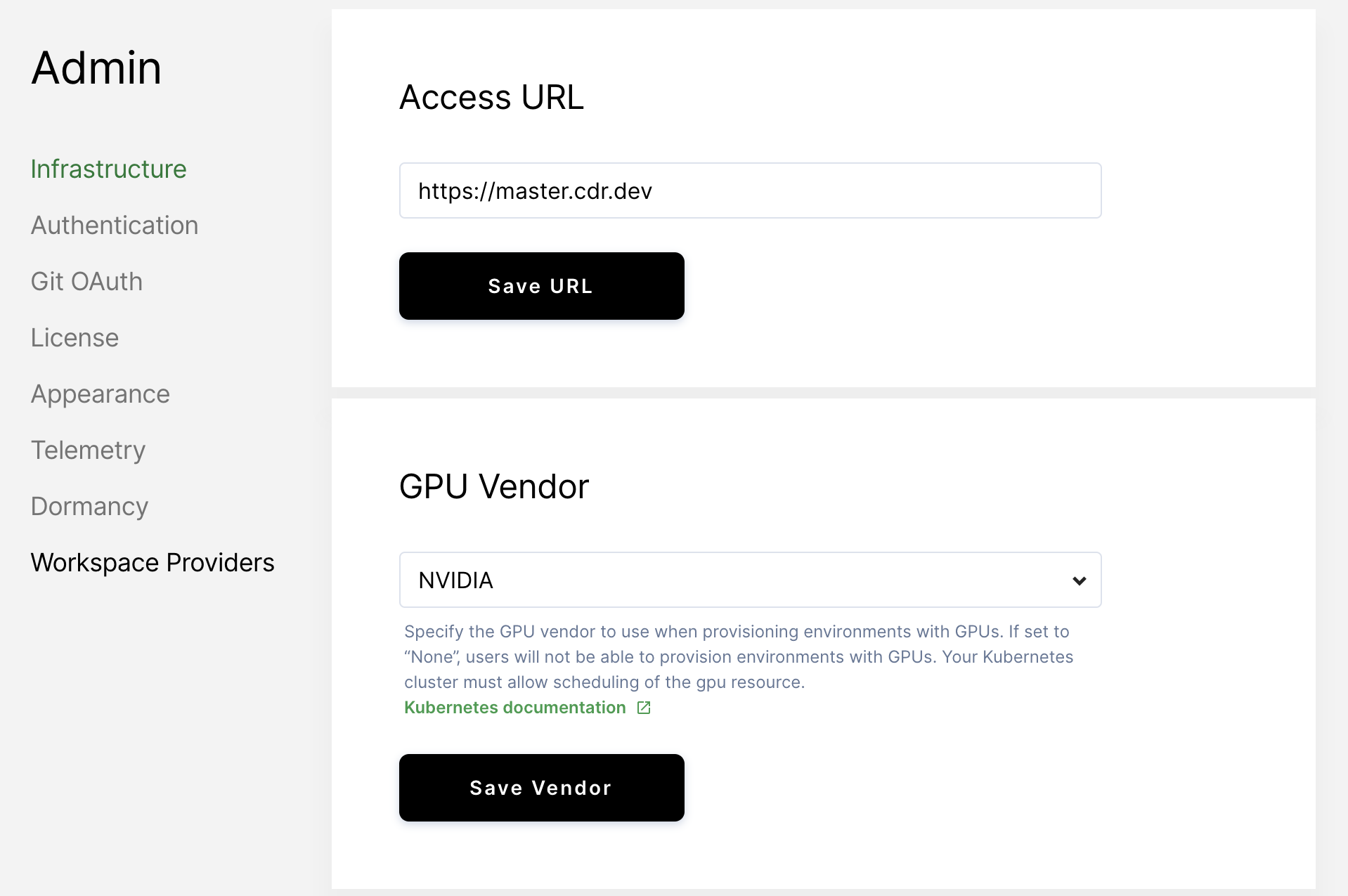This screenshot has width=1348, height=896.
Task: Click inside the https://master.cdr.dev input
Action: (749, 190)
